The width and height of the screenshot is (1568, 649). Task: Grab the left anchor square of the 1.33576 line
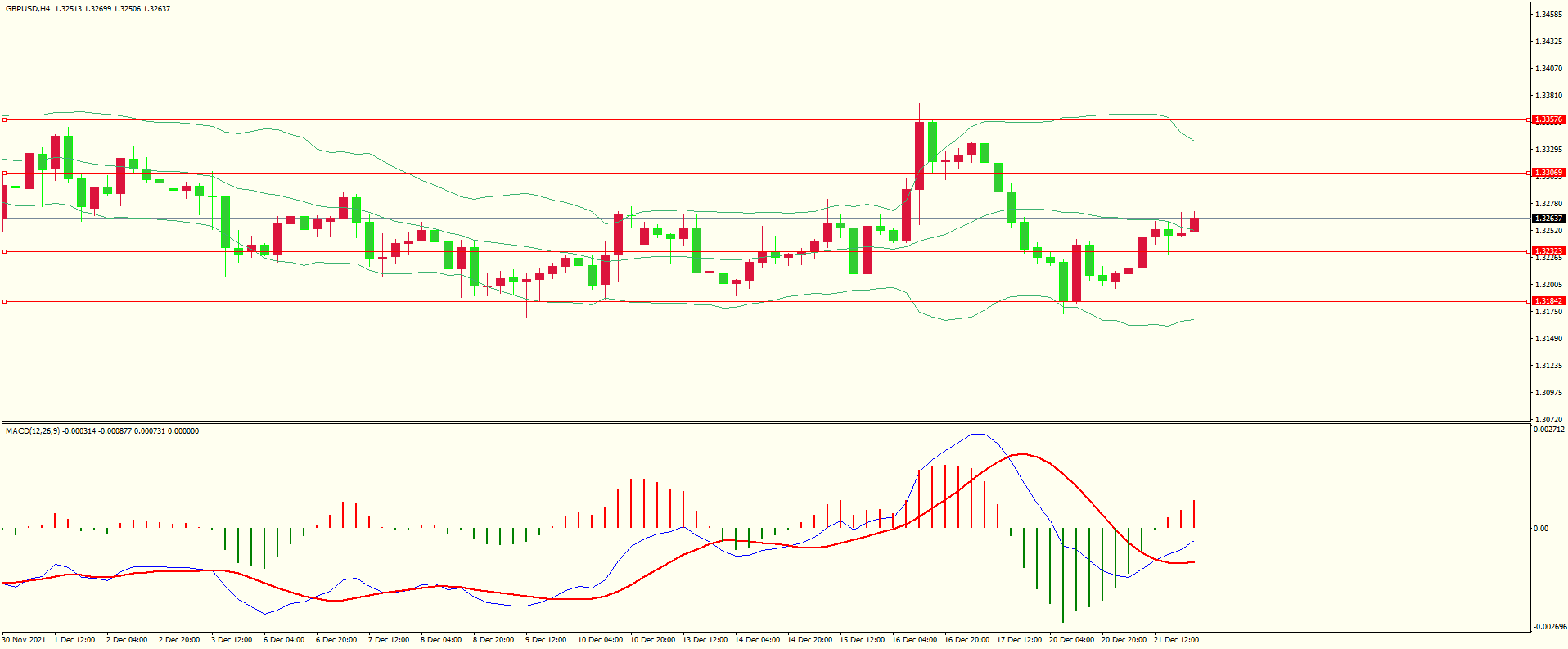pyautogui.click(x=4, y=119)
